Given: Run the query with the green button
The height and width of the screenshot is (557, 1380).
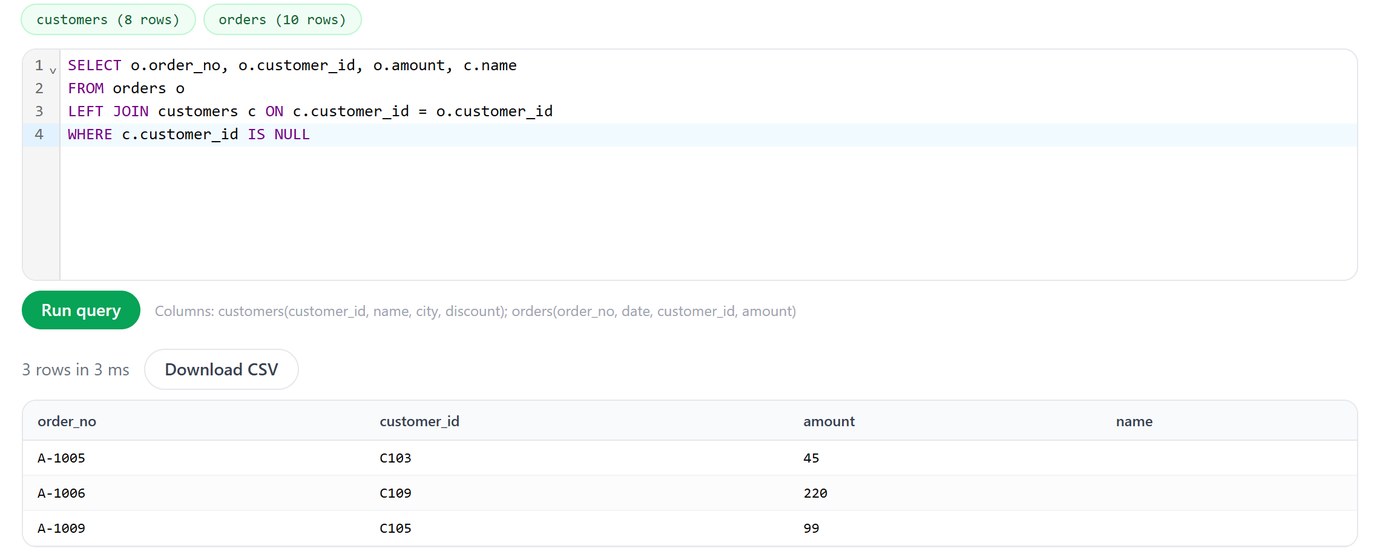Looking at the screenshot, I should tap(81, 310).
